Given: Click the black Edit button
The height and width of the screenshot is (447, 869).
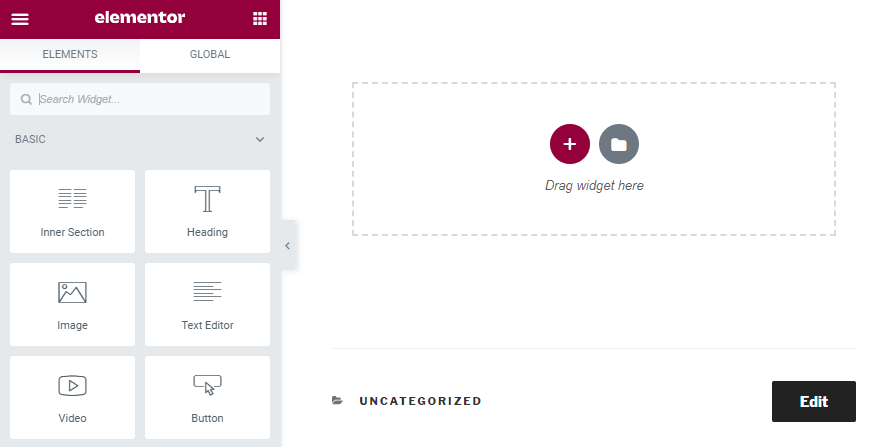Looking at the screenshot, I should pyautogui.click(x=814, y=402).
